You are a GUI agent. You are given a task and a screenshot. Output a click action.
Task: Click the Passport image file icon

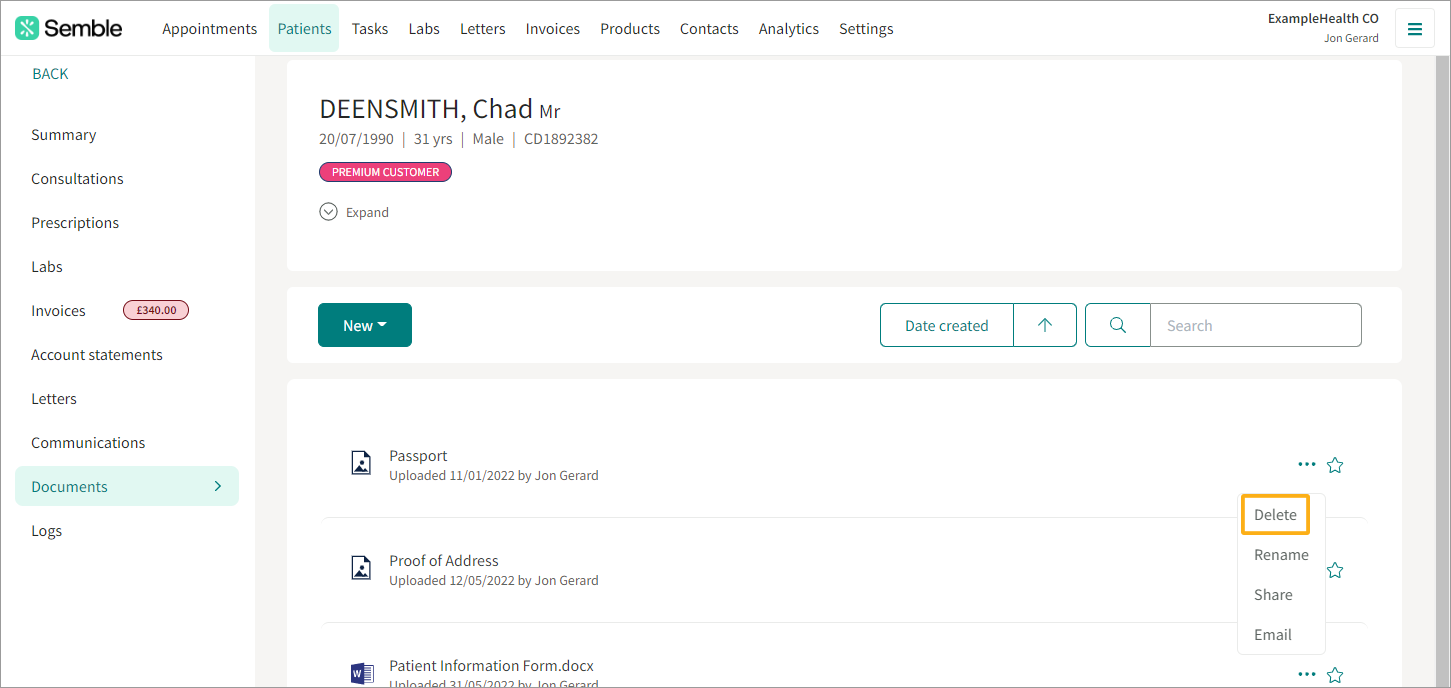tap(361, 462)
